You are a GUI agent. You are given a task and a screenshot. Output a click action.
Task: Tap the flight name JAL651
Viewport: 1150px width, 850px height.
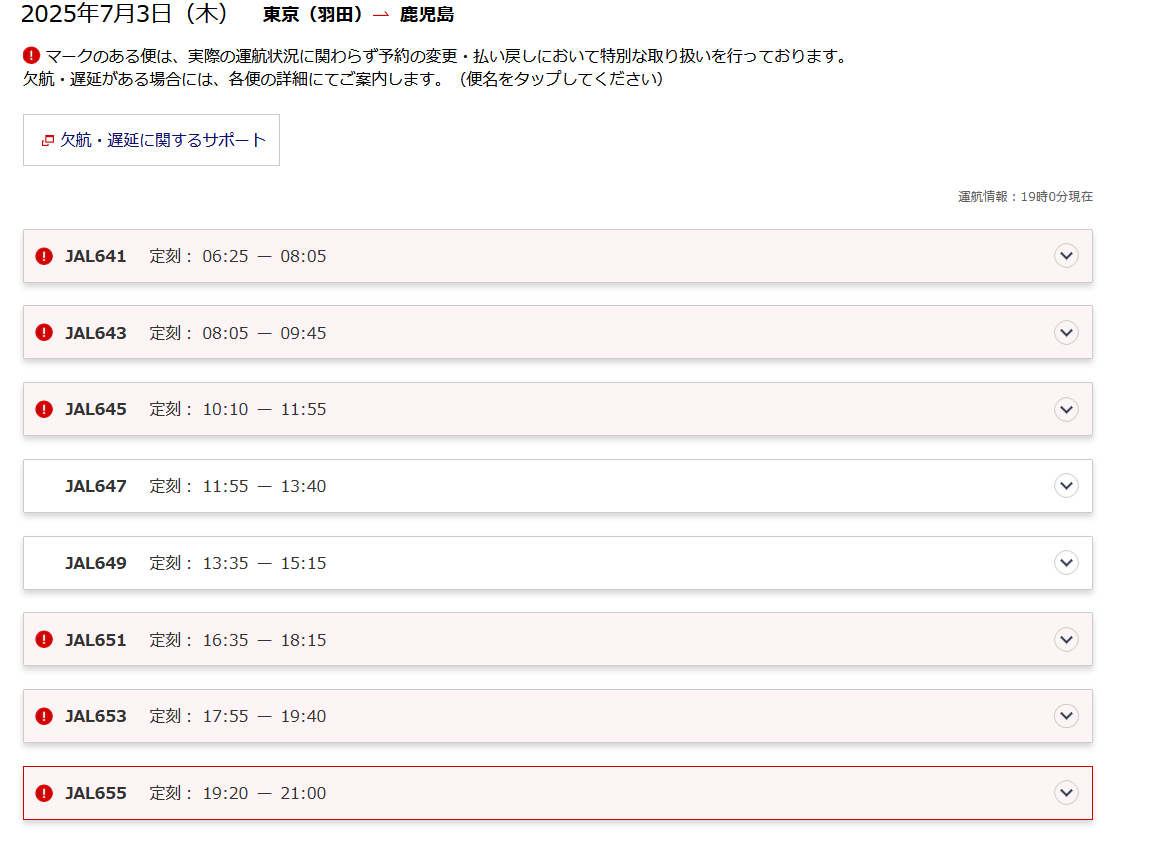pos(95,640)
